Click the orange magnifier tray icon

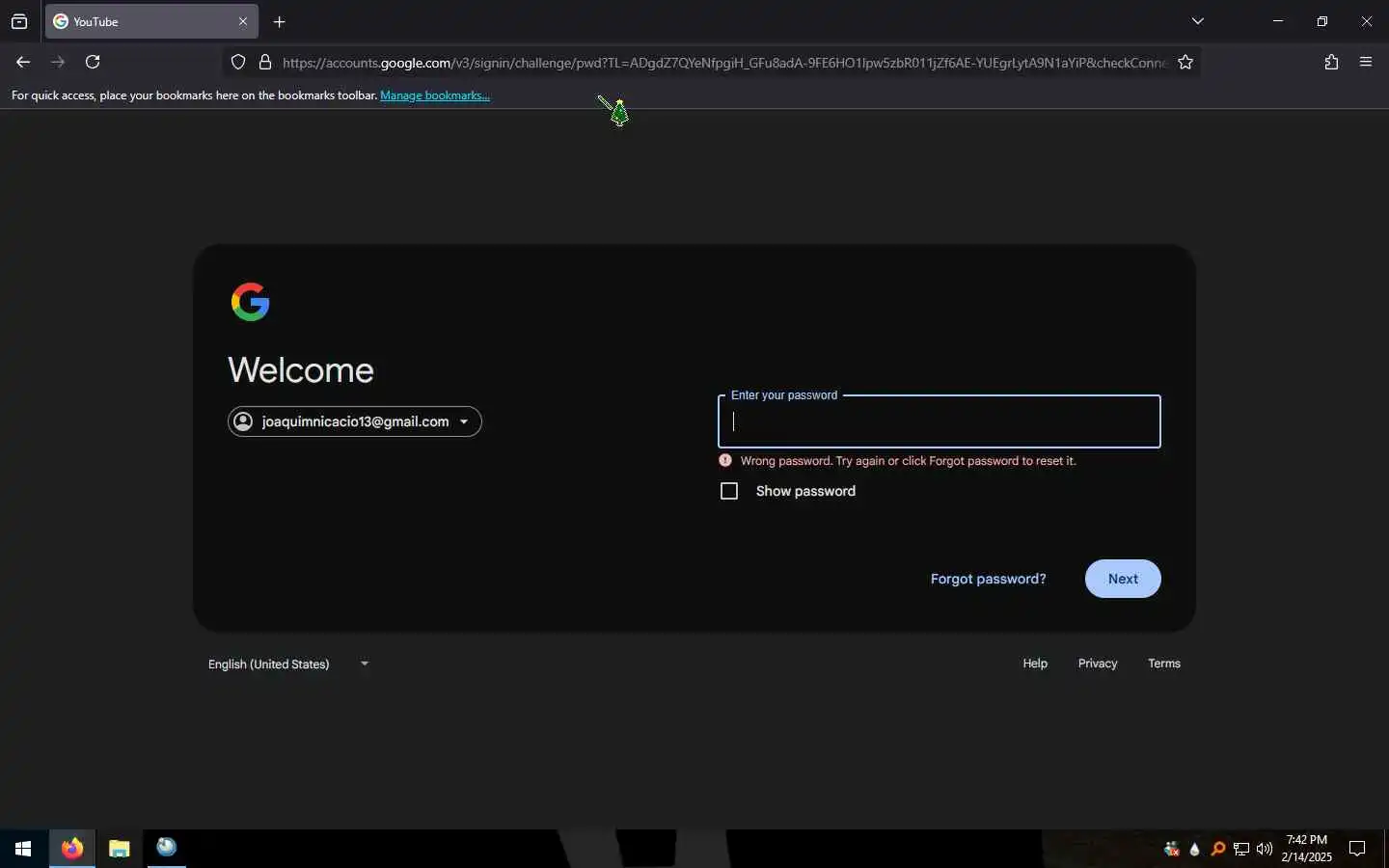click(x=1218, y=849)
